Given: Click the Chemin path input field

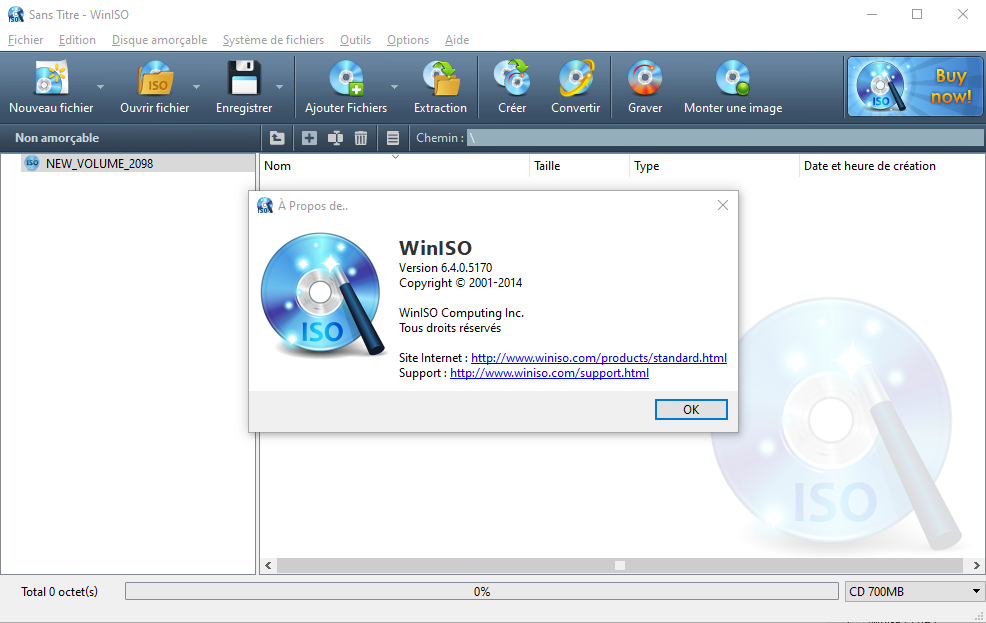Looking at the screenshot, I should [x=725, y=138].
